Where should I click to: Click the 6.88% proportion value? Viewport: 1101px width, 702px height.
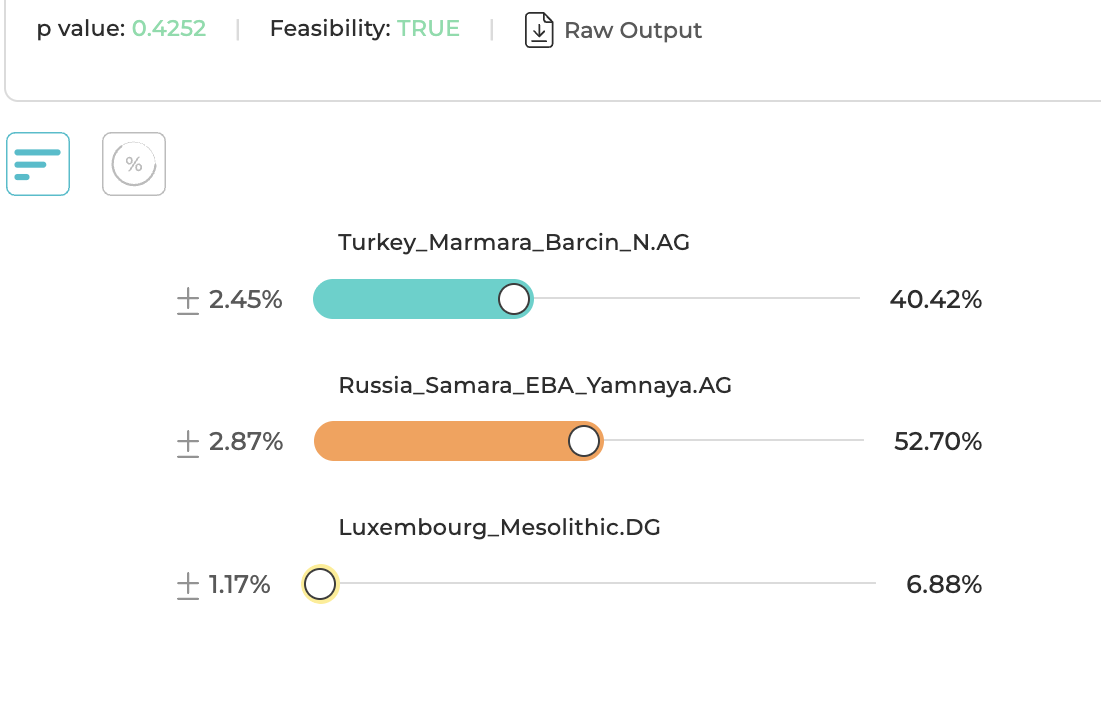coord(944,585)
